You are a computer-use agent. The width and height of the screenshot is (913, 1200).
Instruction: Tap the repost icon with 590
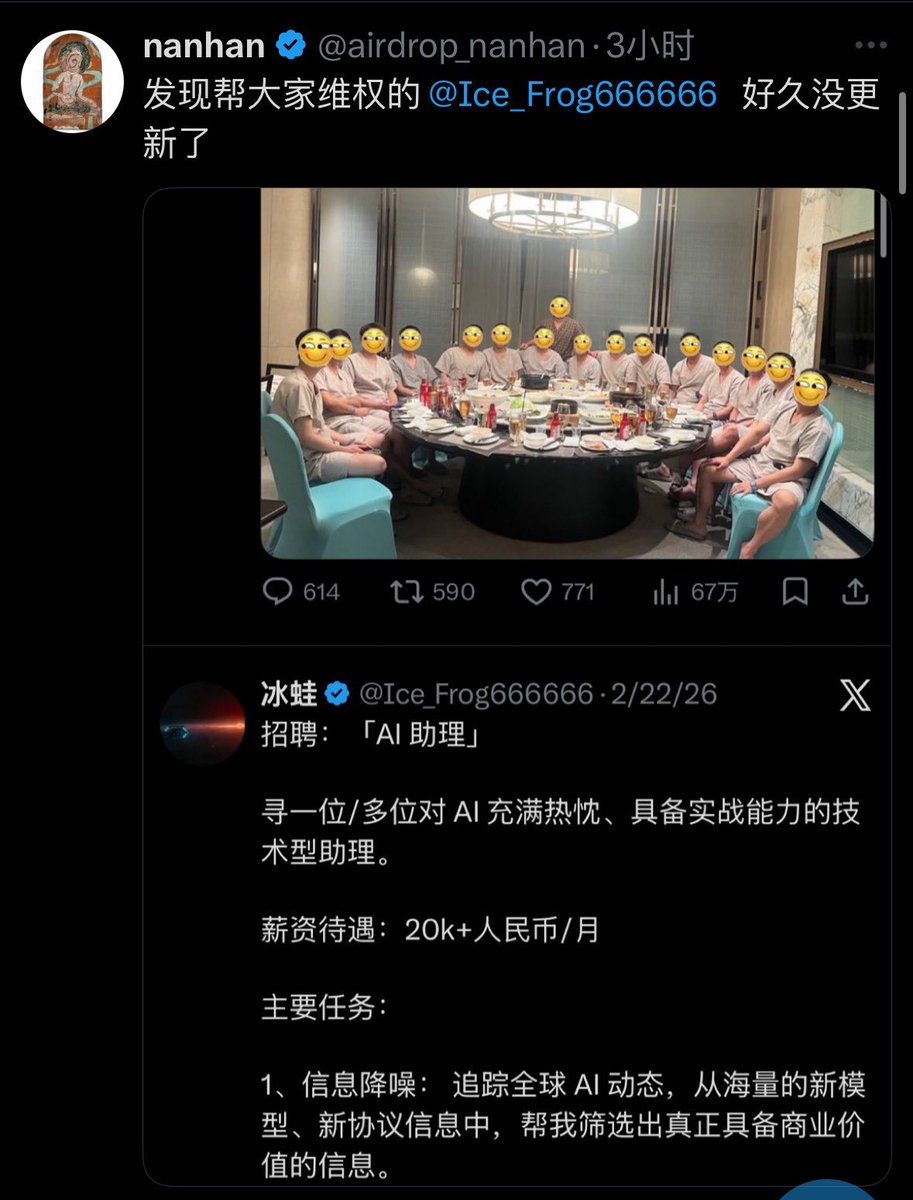[x=406, y=592]
